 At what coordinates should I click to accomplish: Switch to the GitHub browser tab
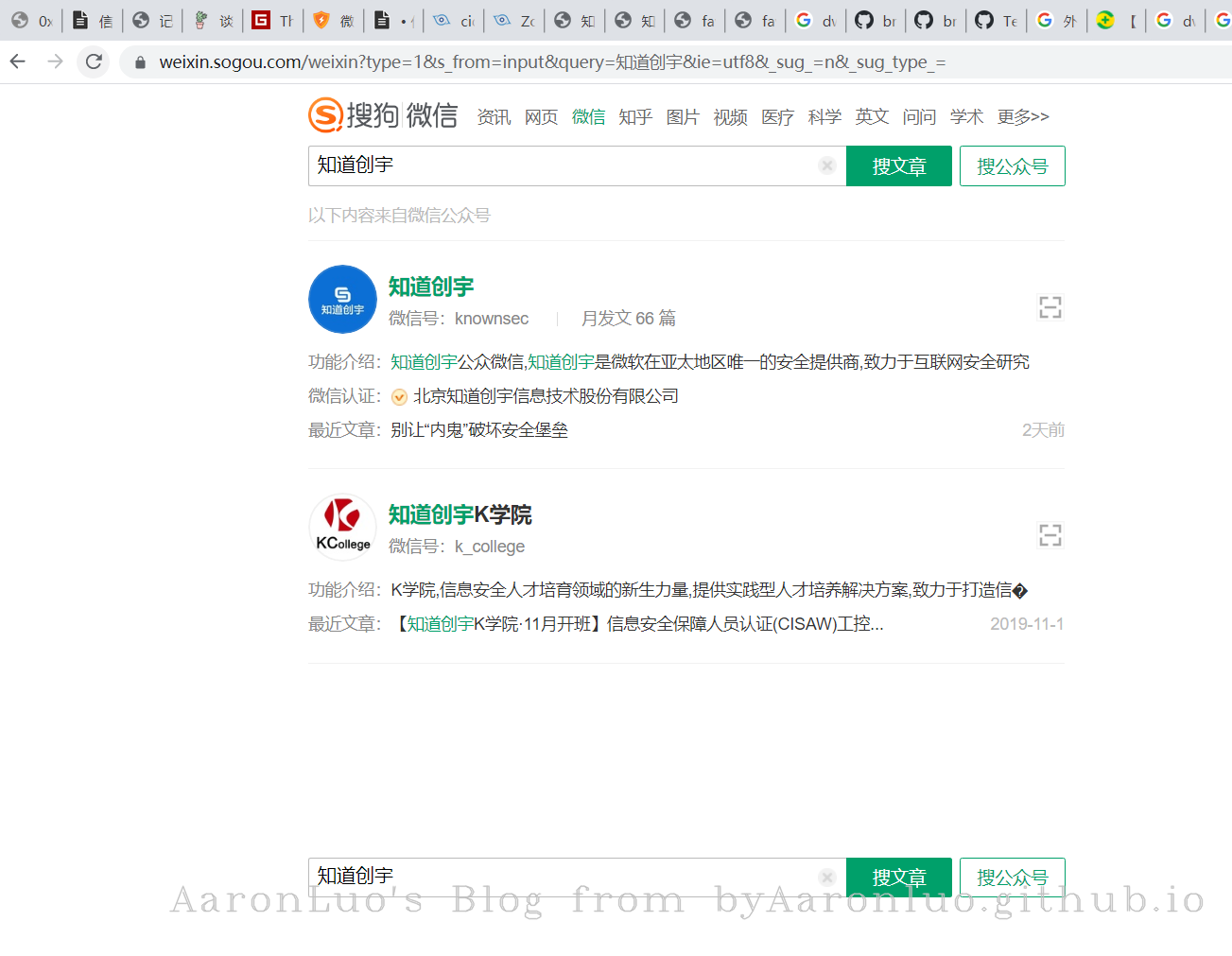click(x=876, y=21)
